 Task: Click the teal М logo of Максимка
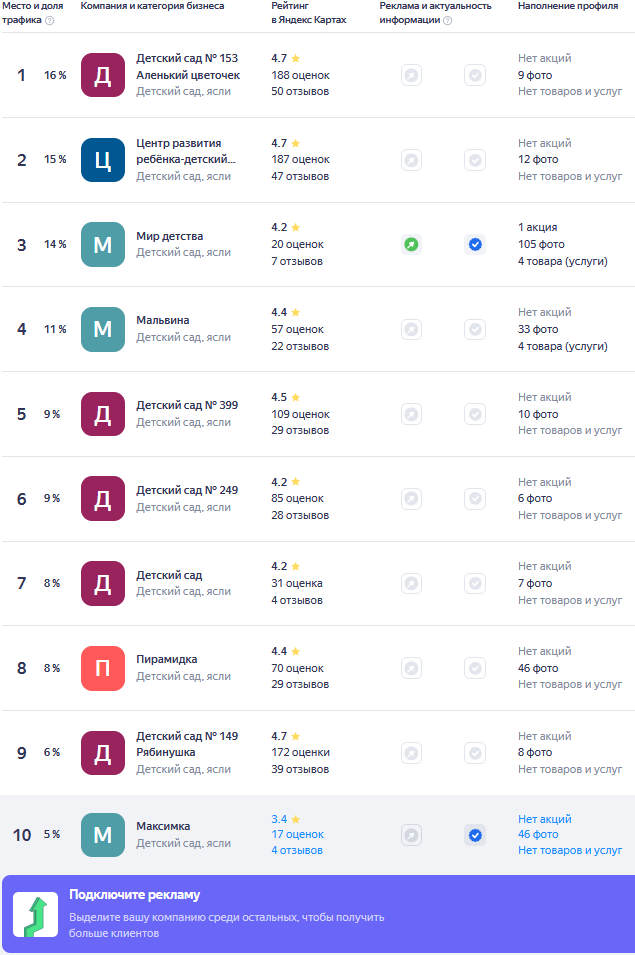click(x=103, y=835)
